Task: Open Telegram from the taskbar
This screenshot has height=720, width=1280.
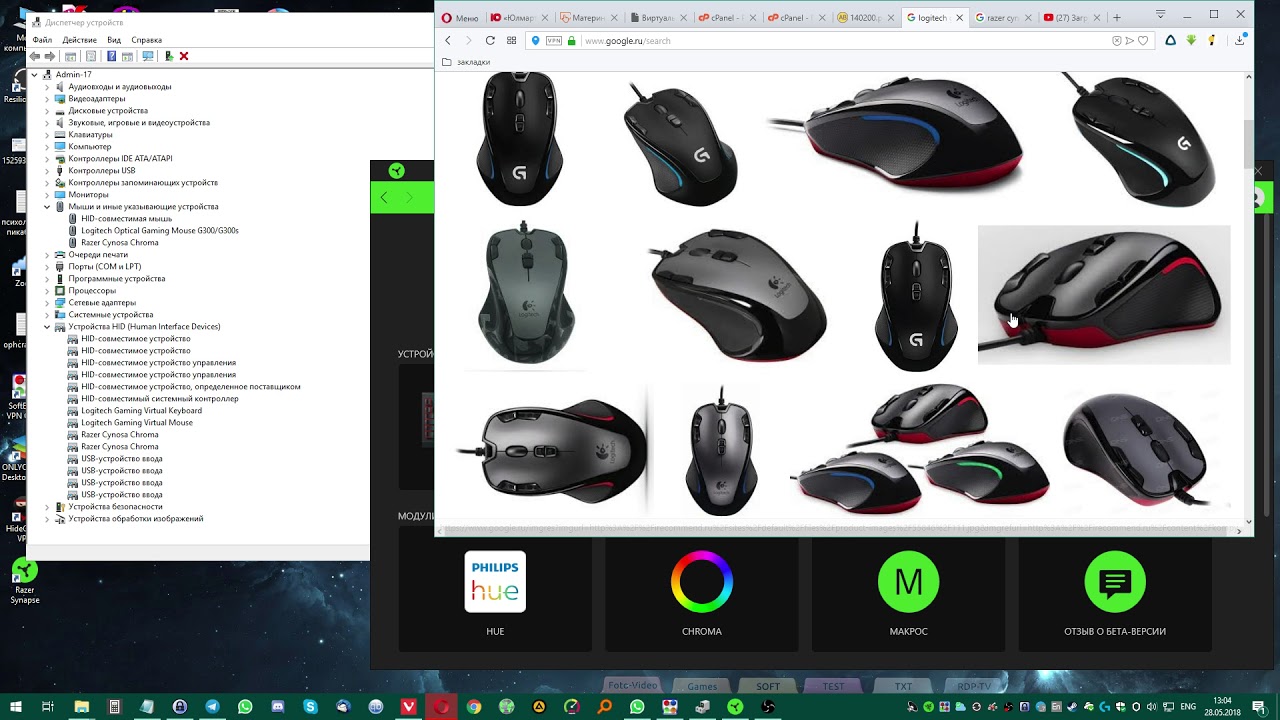Action: (x=213, y=707)
